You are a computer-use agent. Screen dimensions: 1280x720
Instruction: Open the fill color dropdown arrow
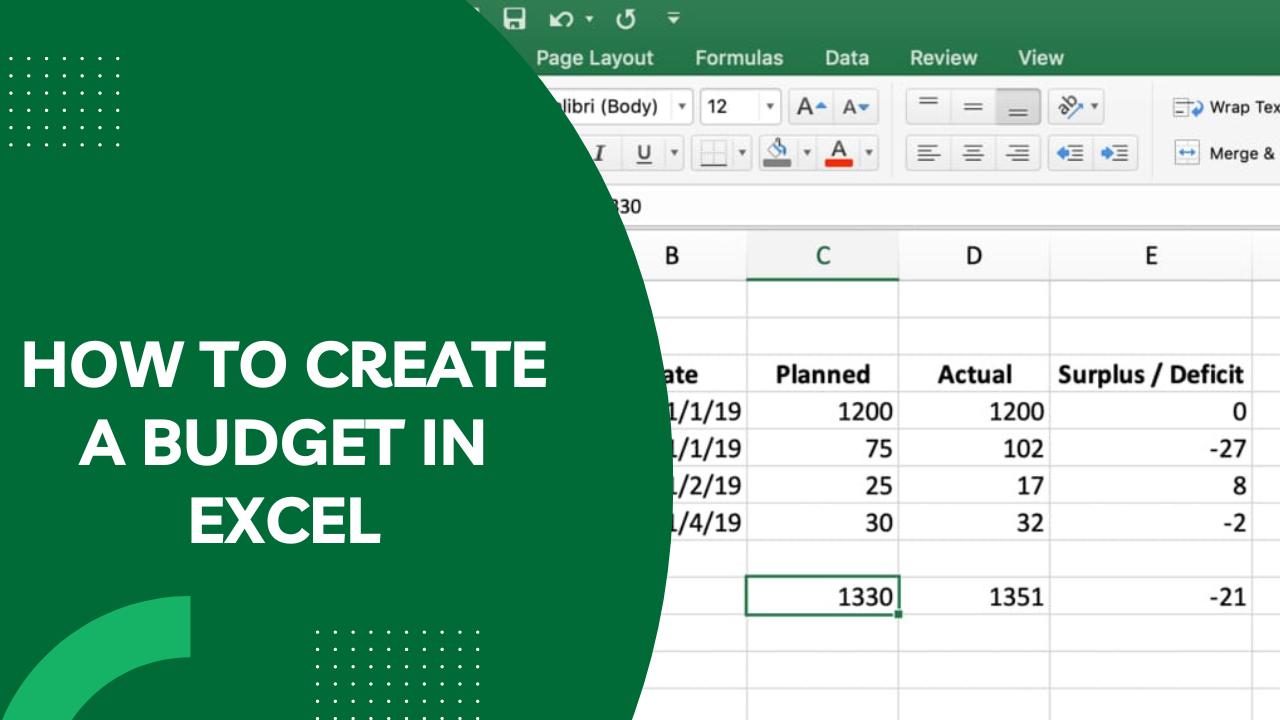(807, 153)
